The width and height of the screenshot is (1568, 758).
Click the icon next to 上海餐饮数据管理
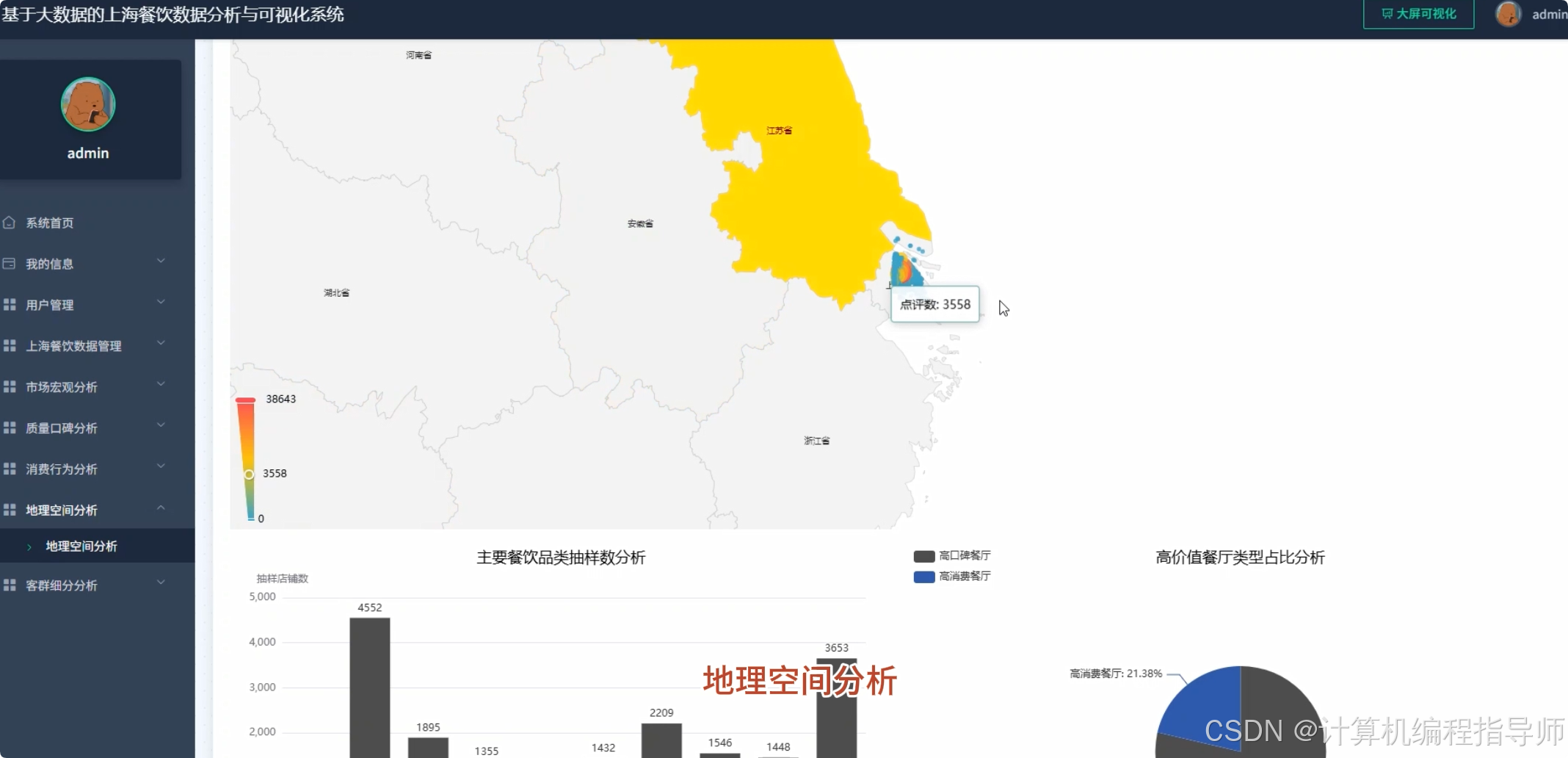pos(10,345)
